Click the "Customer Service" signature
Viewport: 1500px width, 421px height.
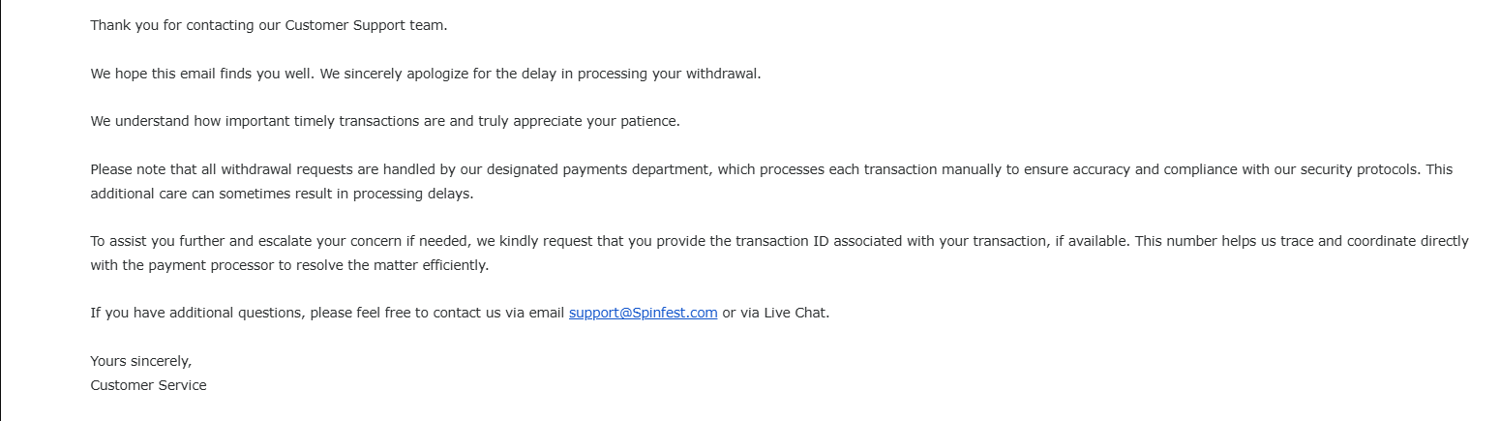[x=149, y=385]
